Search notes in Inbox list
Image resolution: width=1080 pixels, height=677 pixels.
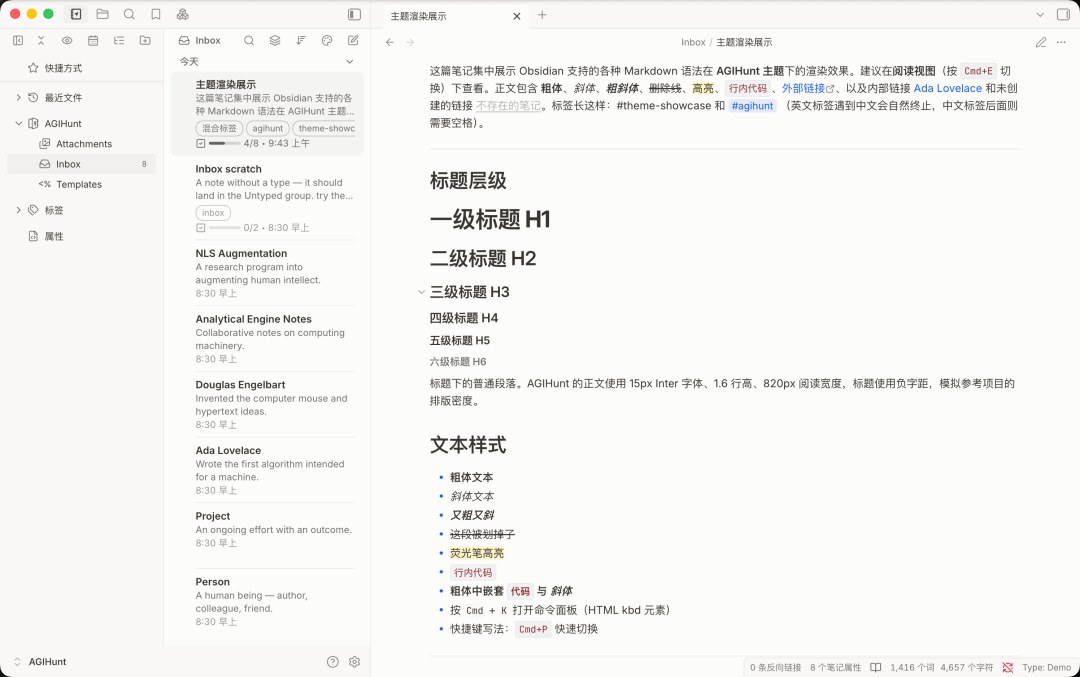249,41
